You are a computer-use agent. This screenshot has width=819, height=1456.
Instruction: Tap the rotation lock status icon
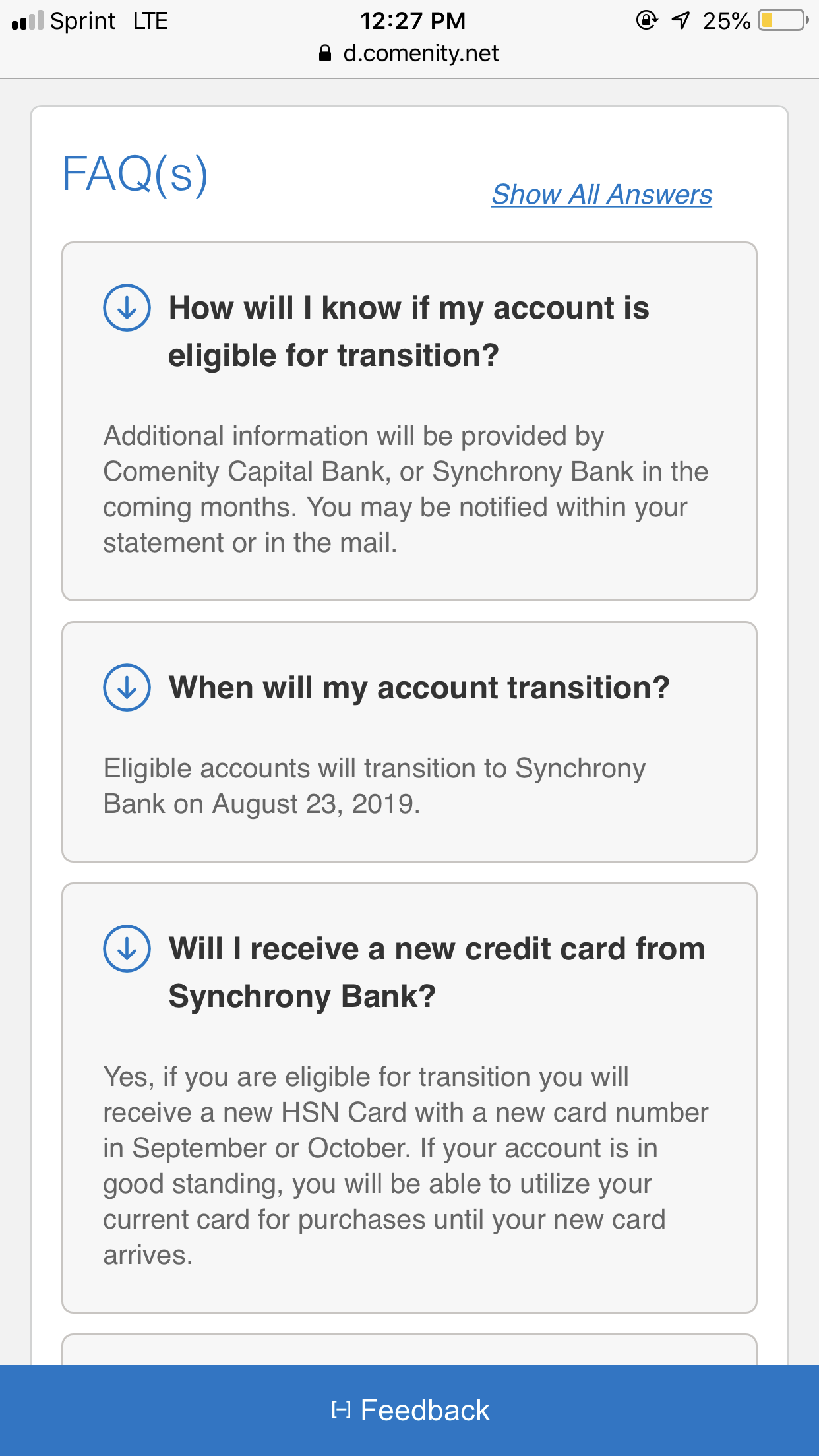pyautogui.click(x=646, y=20)
